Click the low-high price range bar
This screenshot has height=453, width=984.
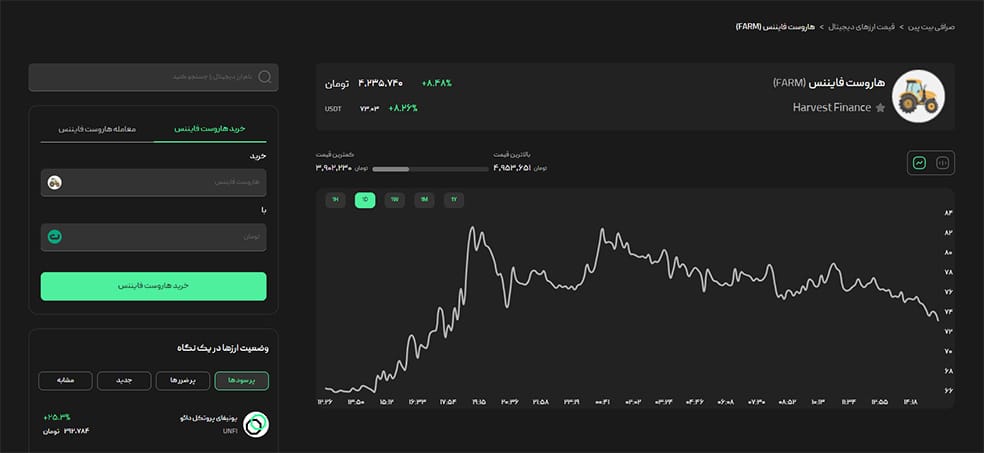point(430,169)
